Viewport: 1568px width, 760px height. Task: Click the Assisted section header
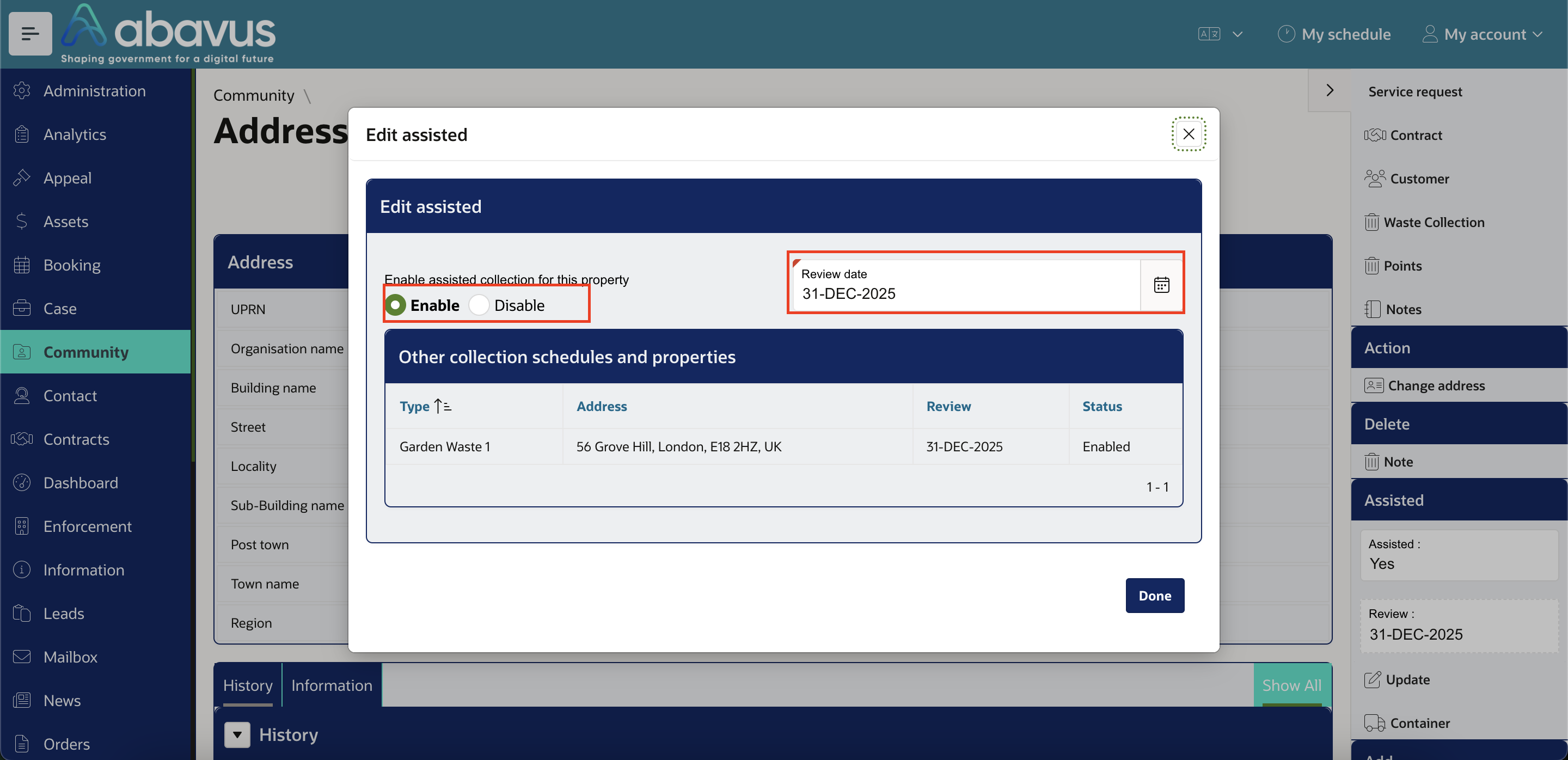coord(1459,500)
